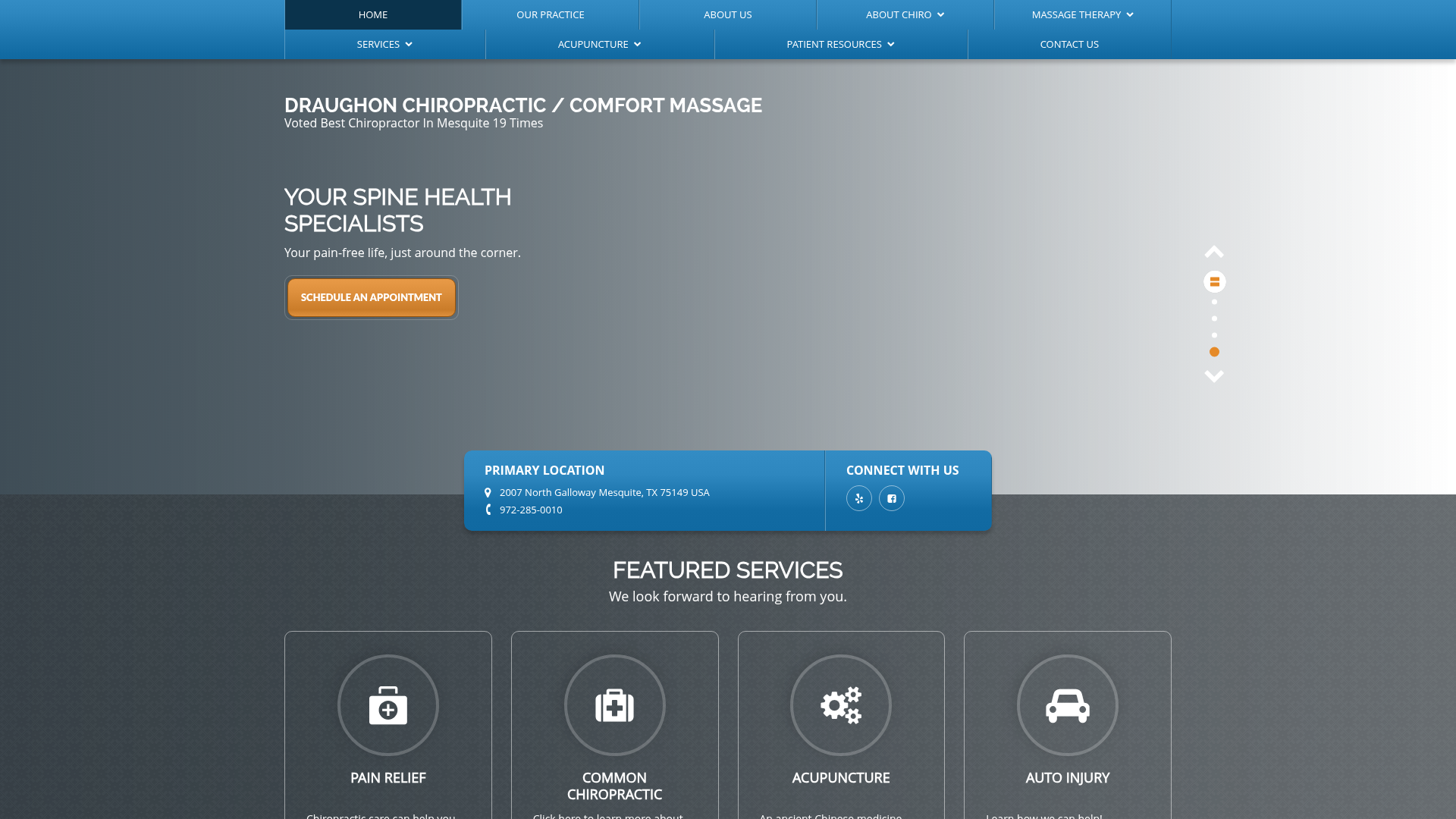Select the first slide indicator dot
This screenshot has width=1456, height=819.
[1214, 302]
